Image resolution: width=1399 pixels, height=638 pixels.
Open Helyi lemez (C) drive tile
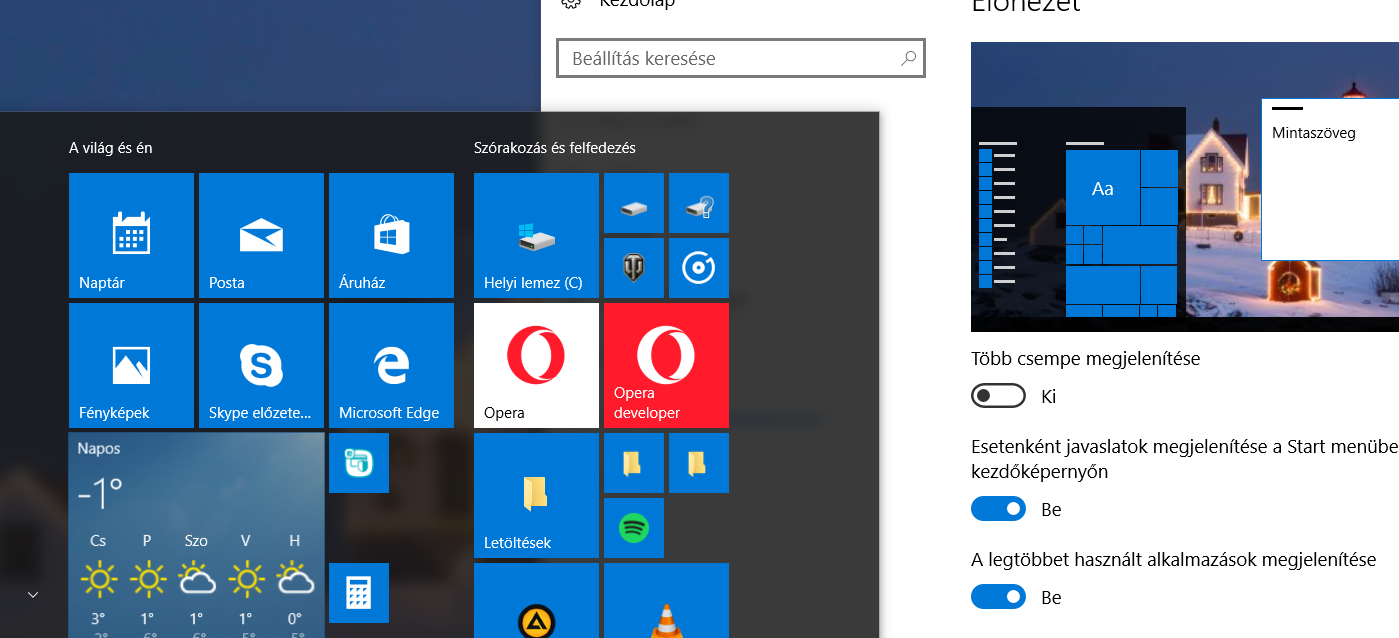(536, 235)
